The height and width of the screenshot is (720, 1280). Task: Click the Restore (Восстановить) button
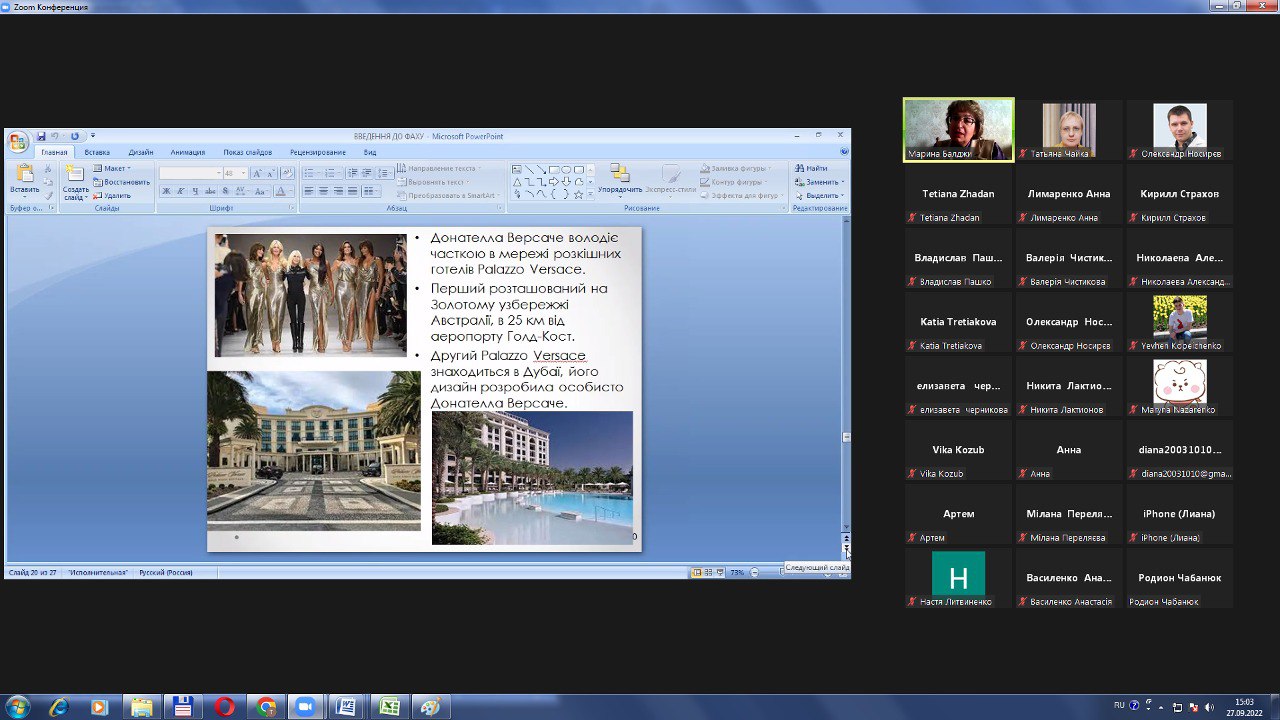pos(121,182)
